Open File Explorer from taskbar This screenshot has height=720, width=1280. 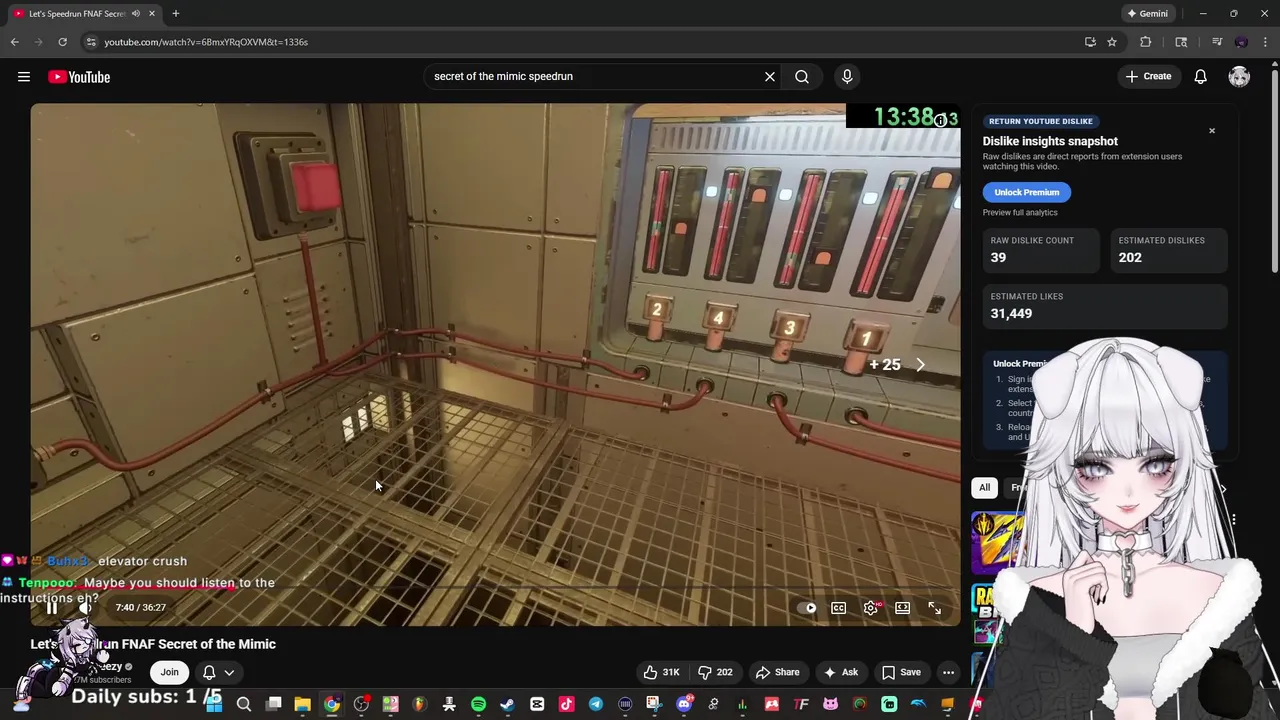302,704
